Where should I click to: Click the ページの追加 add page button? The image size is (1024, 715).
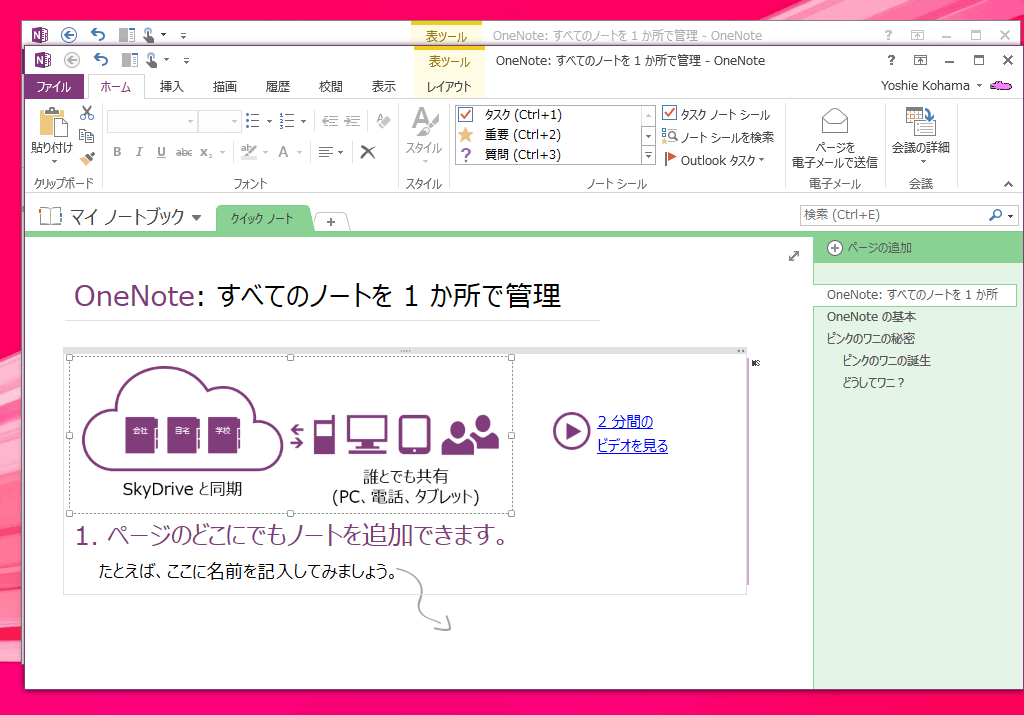(870, 248)
